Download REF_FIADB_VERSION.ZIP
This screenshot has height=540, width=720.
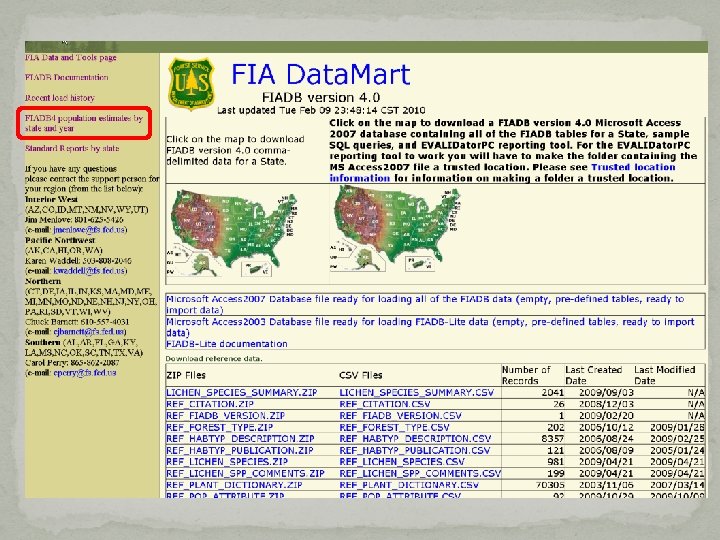pos(225,416)
